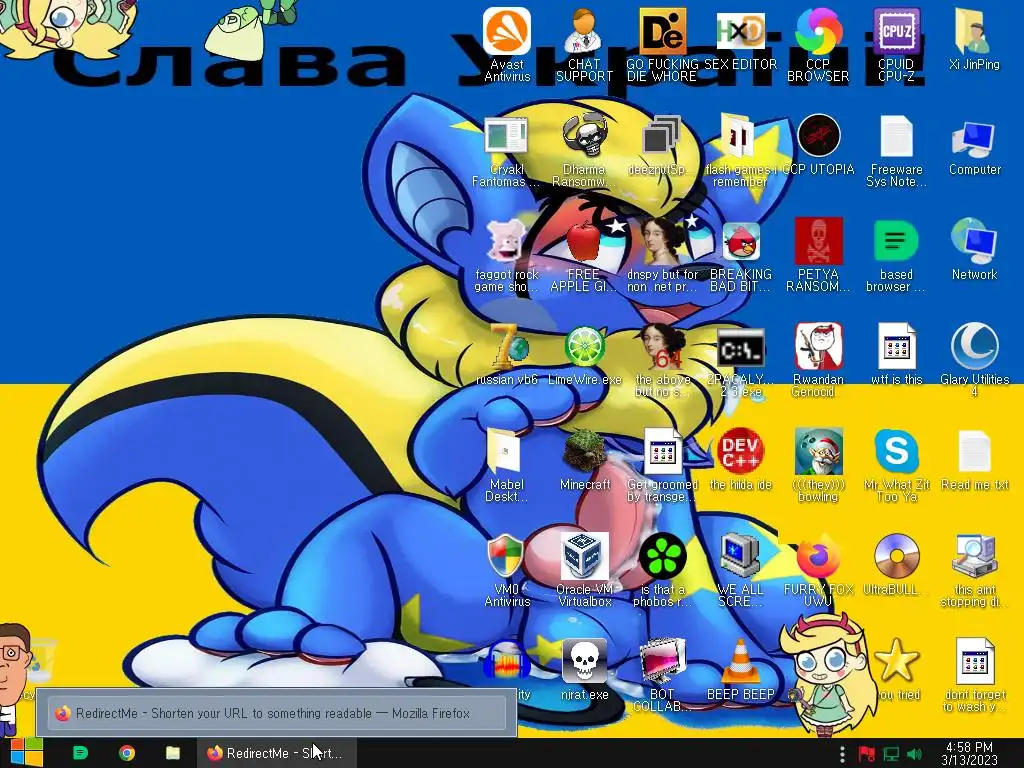This screenshot has height=768, width=1024.
Task: Select the FREE APPLE GI... apple icon
Action: pyautogui.click(x=584, y=242)
